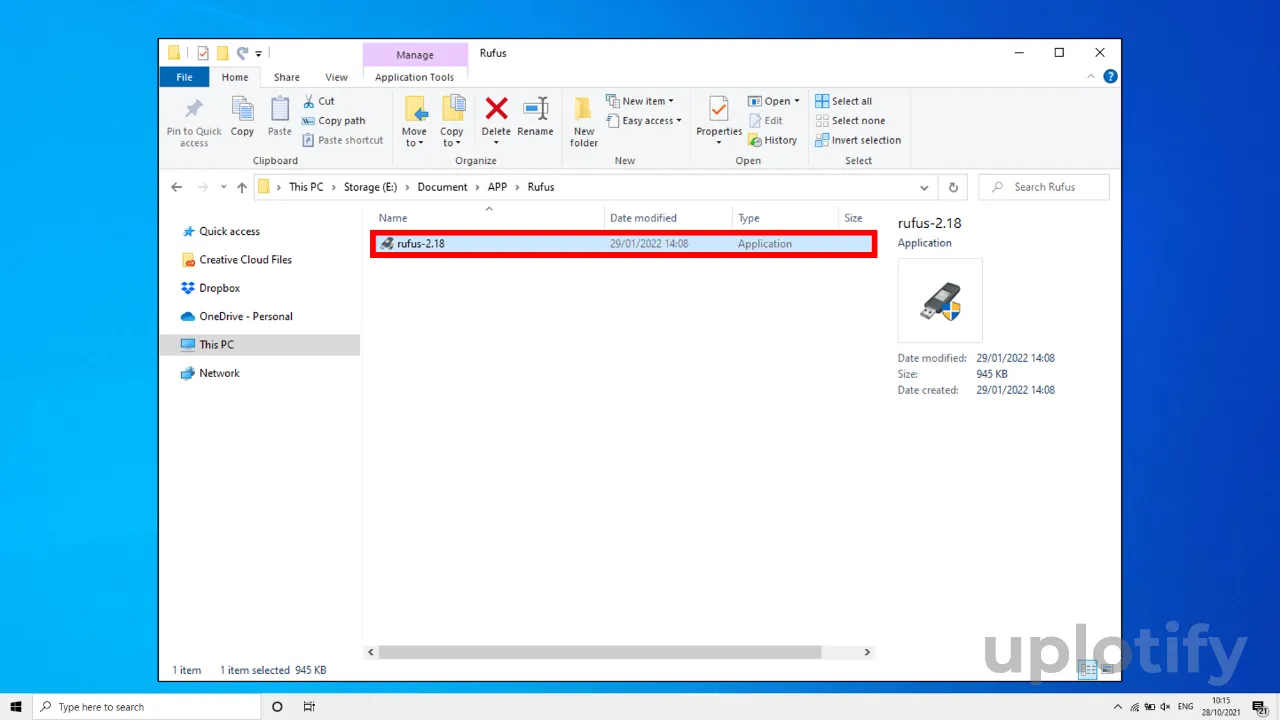Open the Windows Start menu
Viewport: 1280px width, 720px height.
point(16,707)
